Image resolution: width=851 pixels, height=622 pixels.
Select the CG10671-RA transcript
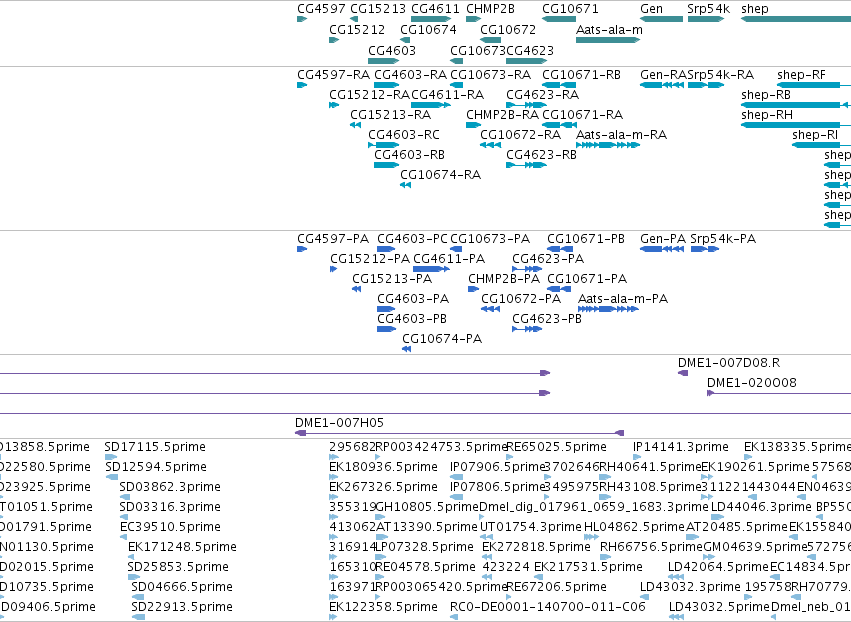coord(559,125)
